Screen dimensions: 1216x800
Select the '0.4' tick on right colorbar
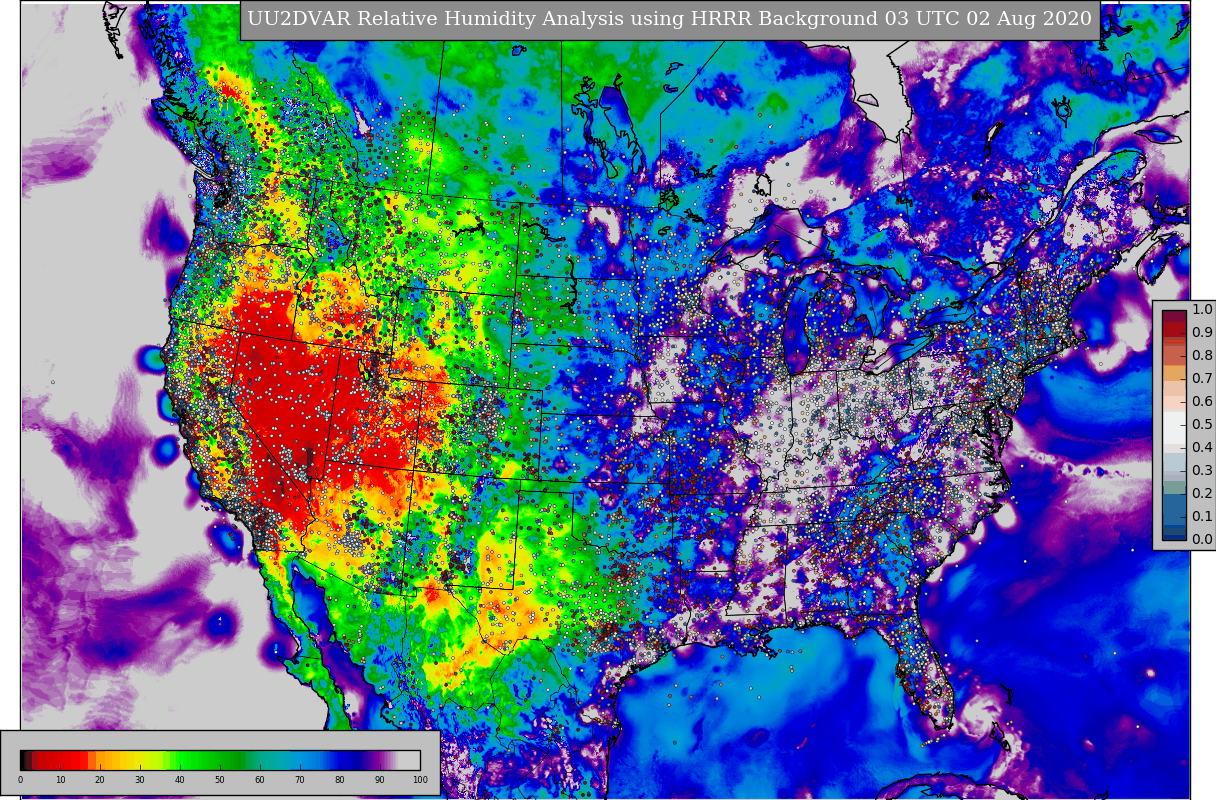point(1202,448)
